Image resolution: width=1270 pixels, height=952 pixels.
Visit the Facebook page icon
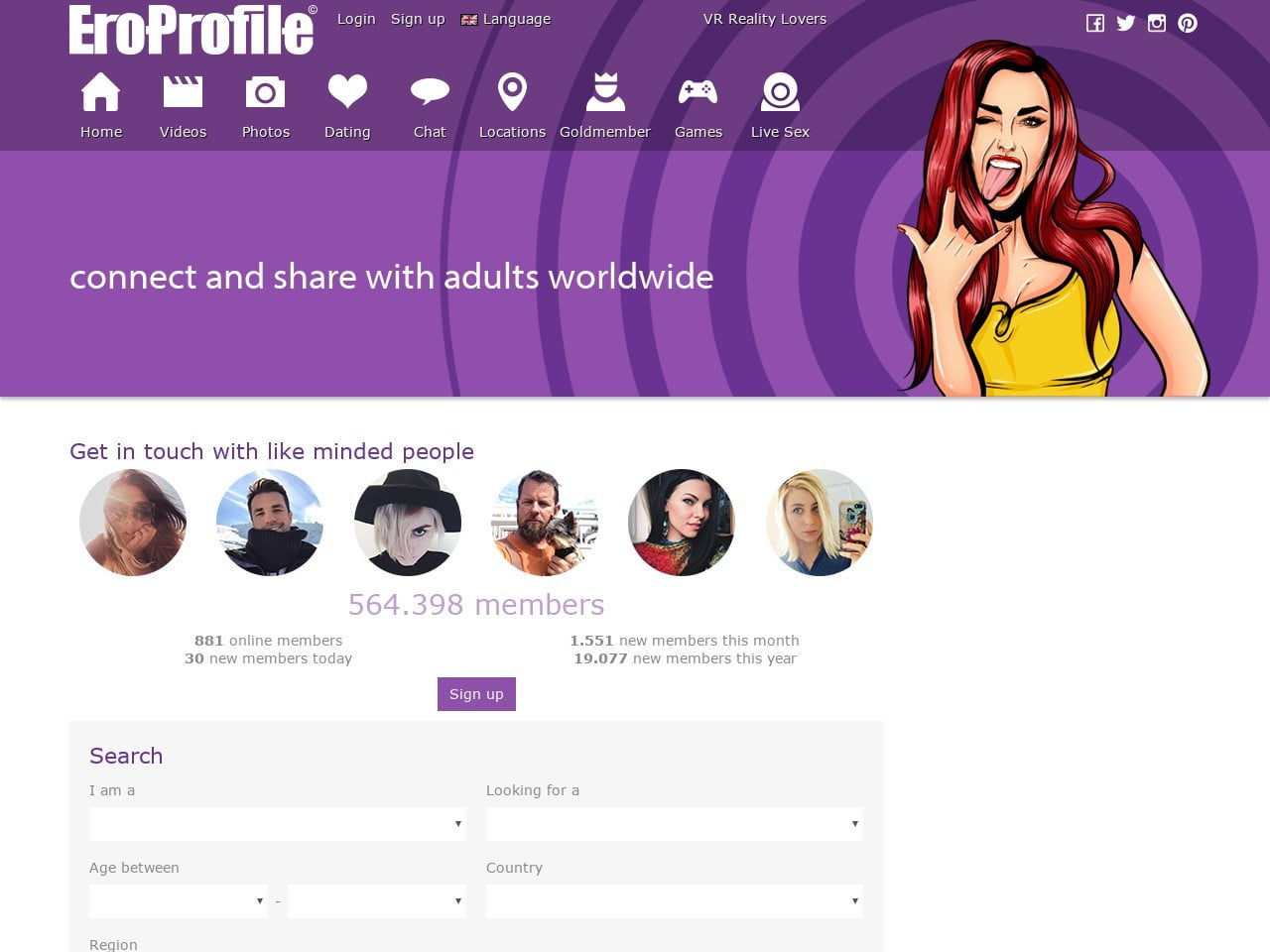[x=1095, y=23]
